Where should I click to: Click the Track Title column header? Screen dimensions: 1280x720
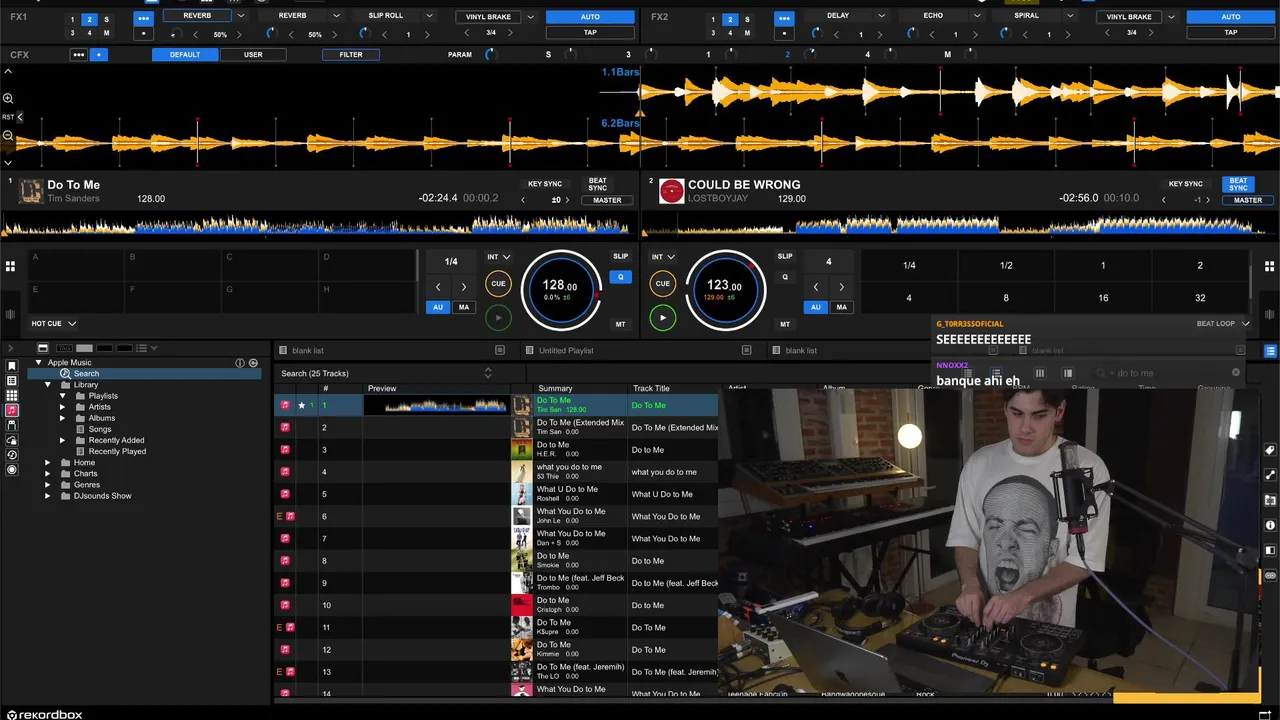[x=651, y=388]
